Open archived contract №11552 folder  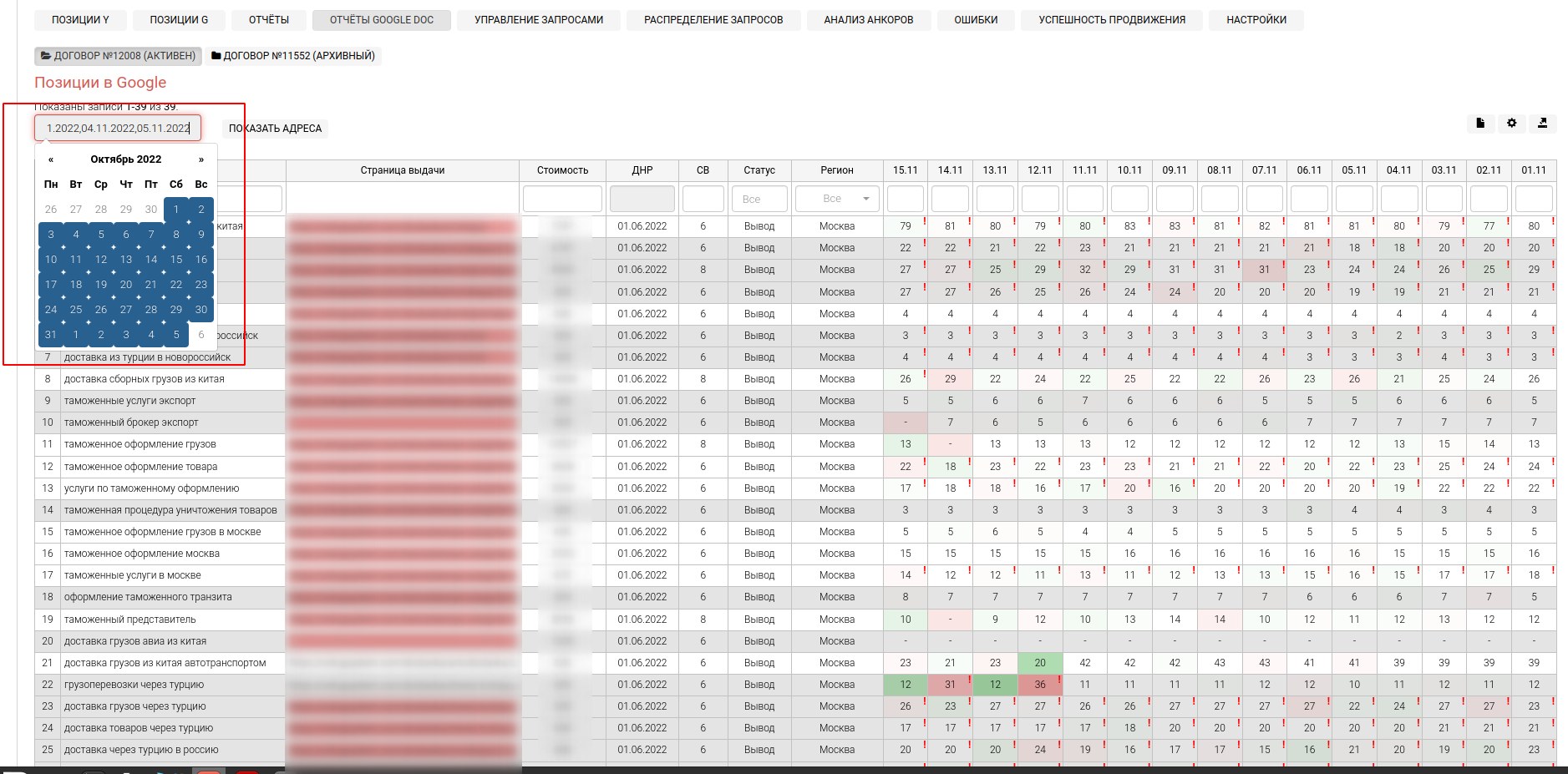pos(293,56)
